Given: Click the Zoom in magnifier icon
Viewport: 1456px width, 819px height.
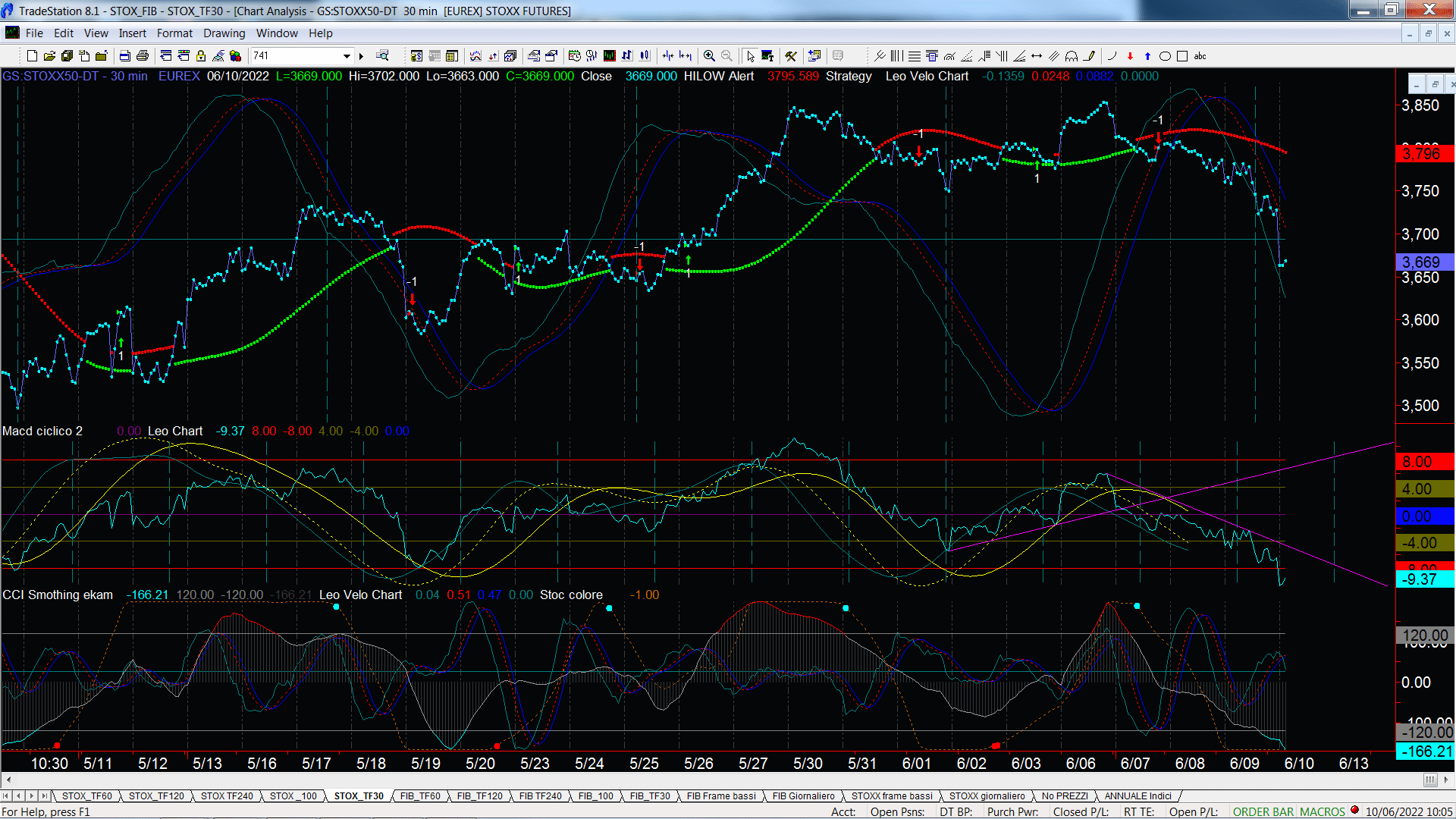Looking at the screenshot, I should 709,56.
